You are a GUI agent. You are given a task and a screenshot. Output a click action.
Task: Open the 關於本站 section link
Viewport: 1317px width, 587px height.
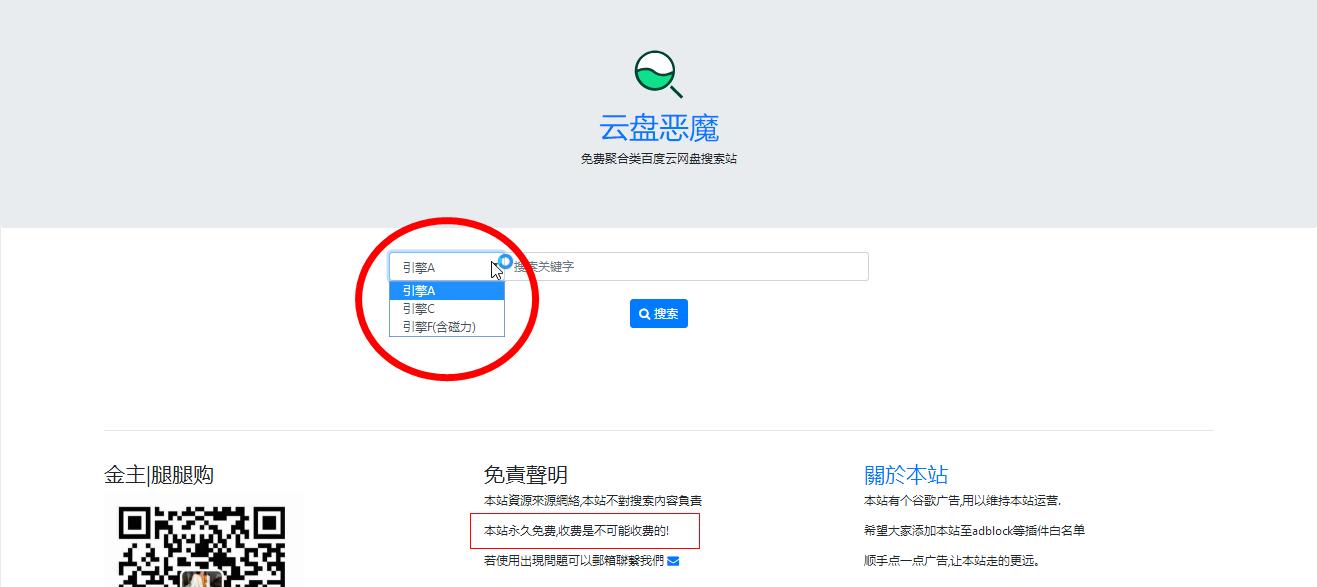click(904, 474)
